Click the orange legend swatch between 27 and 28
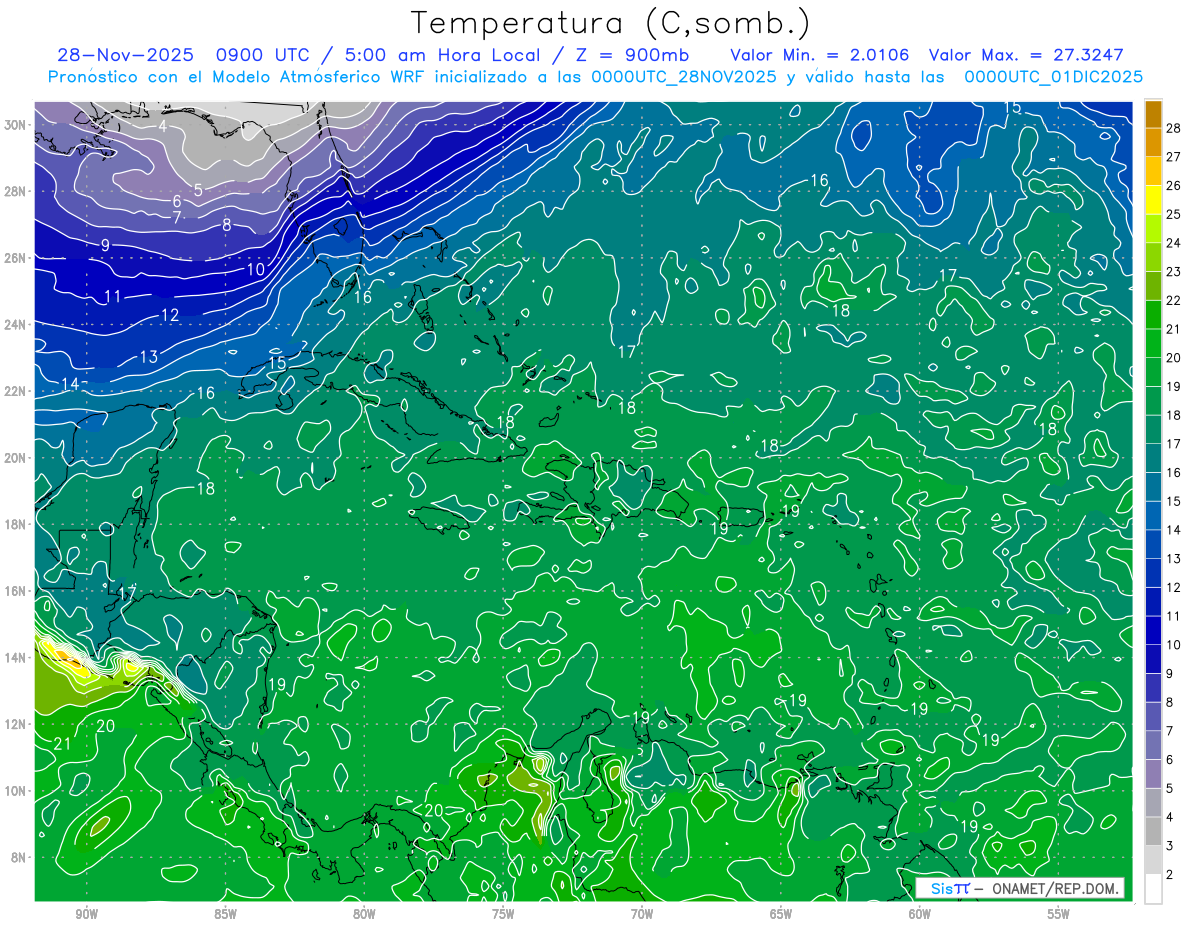Viewport: 1200px width, 927px height. (1153, 142)
